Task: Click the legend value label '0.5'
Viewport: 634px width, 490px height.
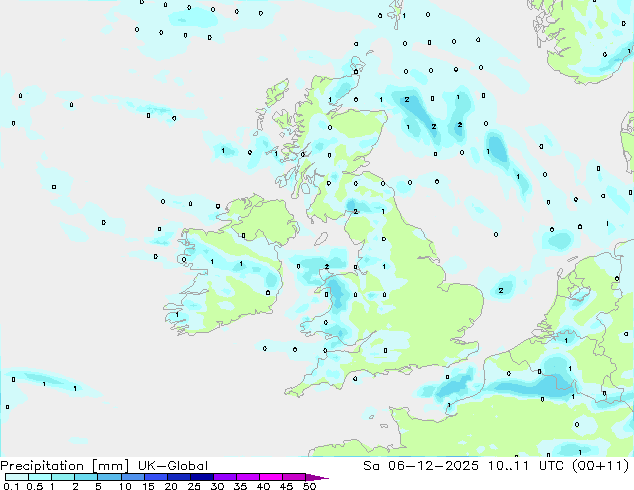Action: point(34,486)
